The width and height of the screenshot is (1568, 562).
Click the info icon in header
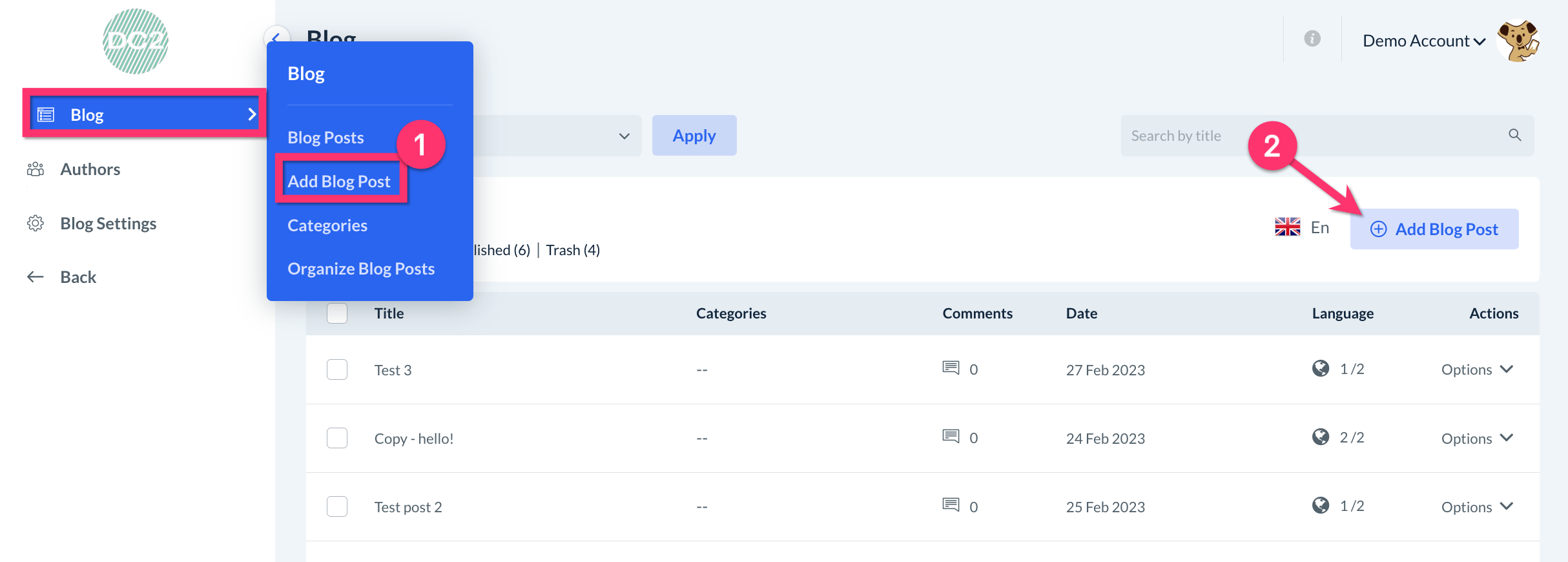[x=1312, y=39]
